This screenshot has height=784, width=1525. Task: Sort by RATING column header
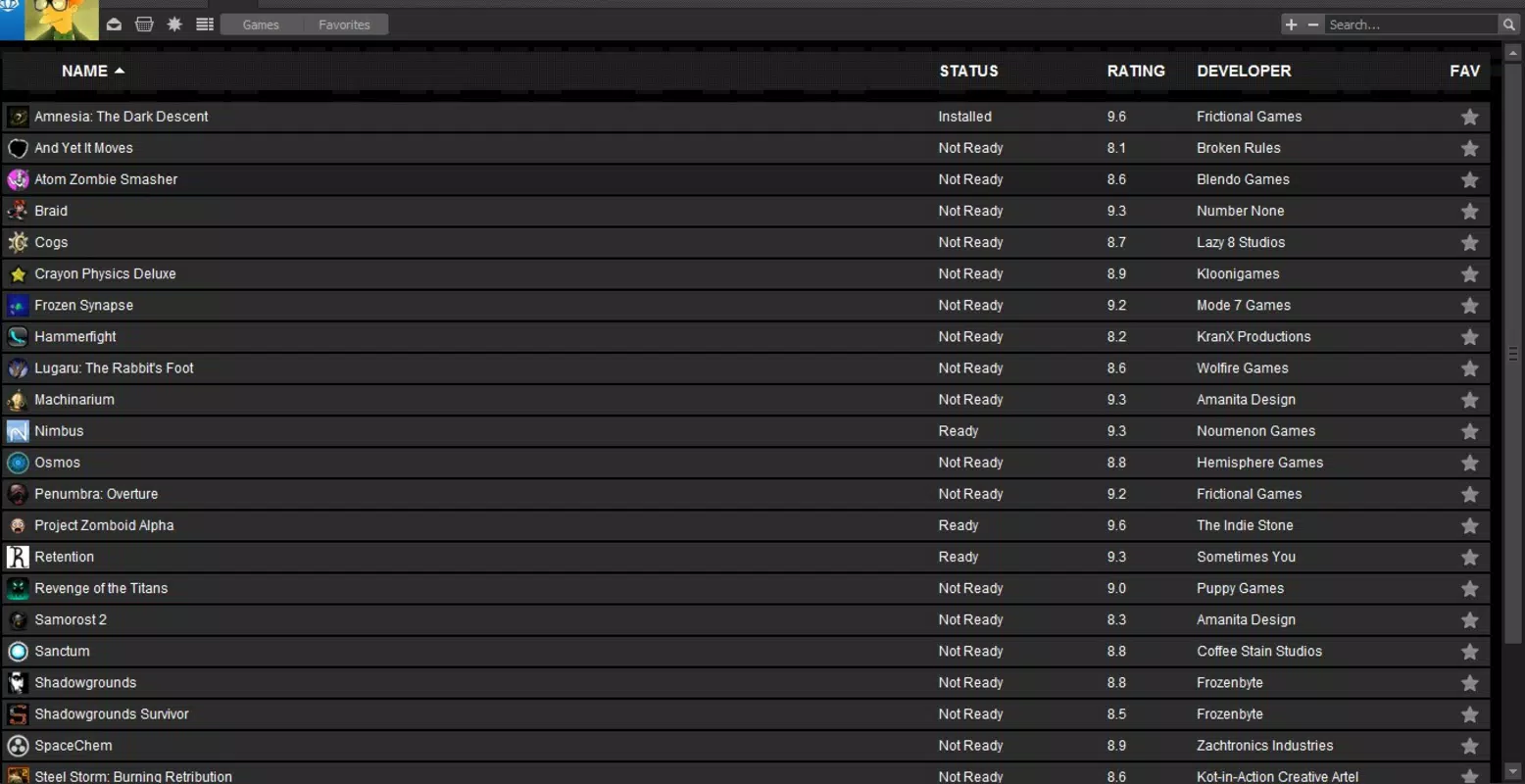(x=1136, y=71)
